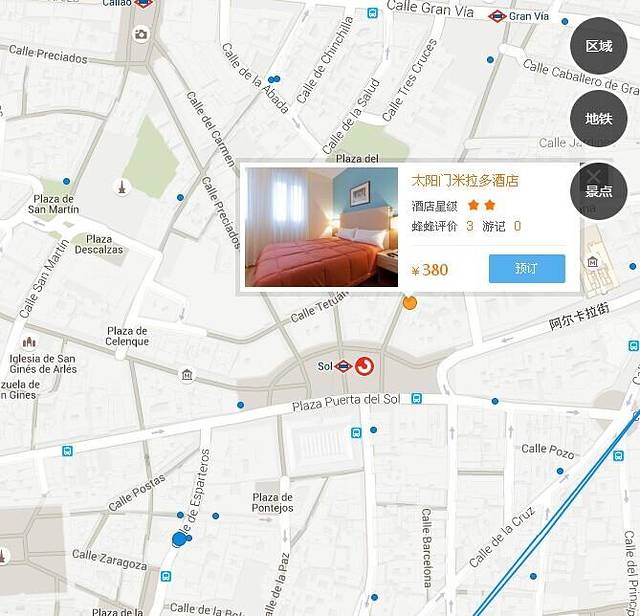
Task: Toggle the 区域 area filter
Action: [598, 47]
